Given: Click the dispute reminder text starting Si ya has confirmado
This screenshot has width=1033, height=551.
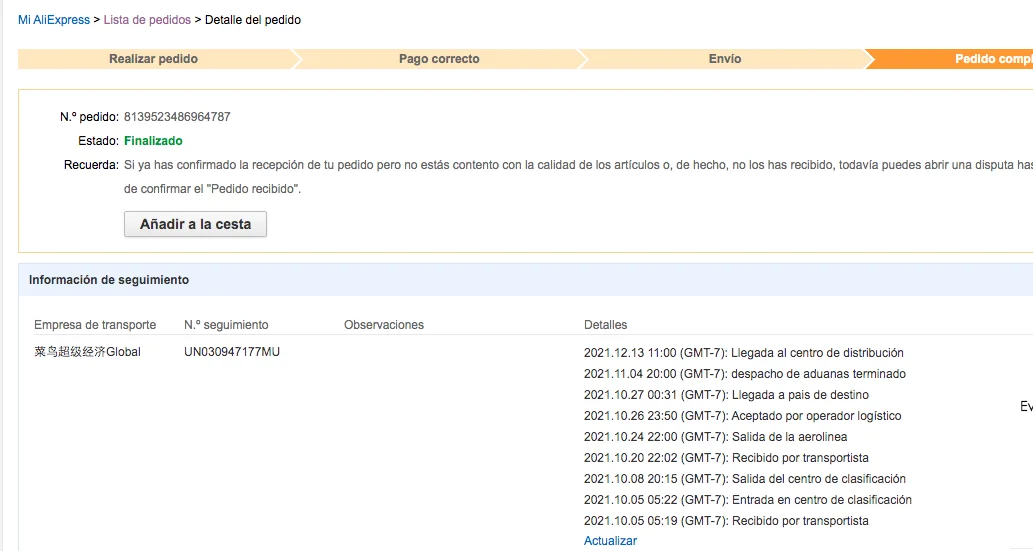Looking at the screenshot, I should pyautogui.click(x=578, y=165).
